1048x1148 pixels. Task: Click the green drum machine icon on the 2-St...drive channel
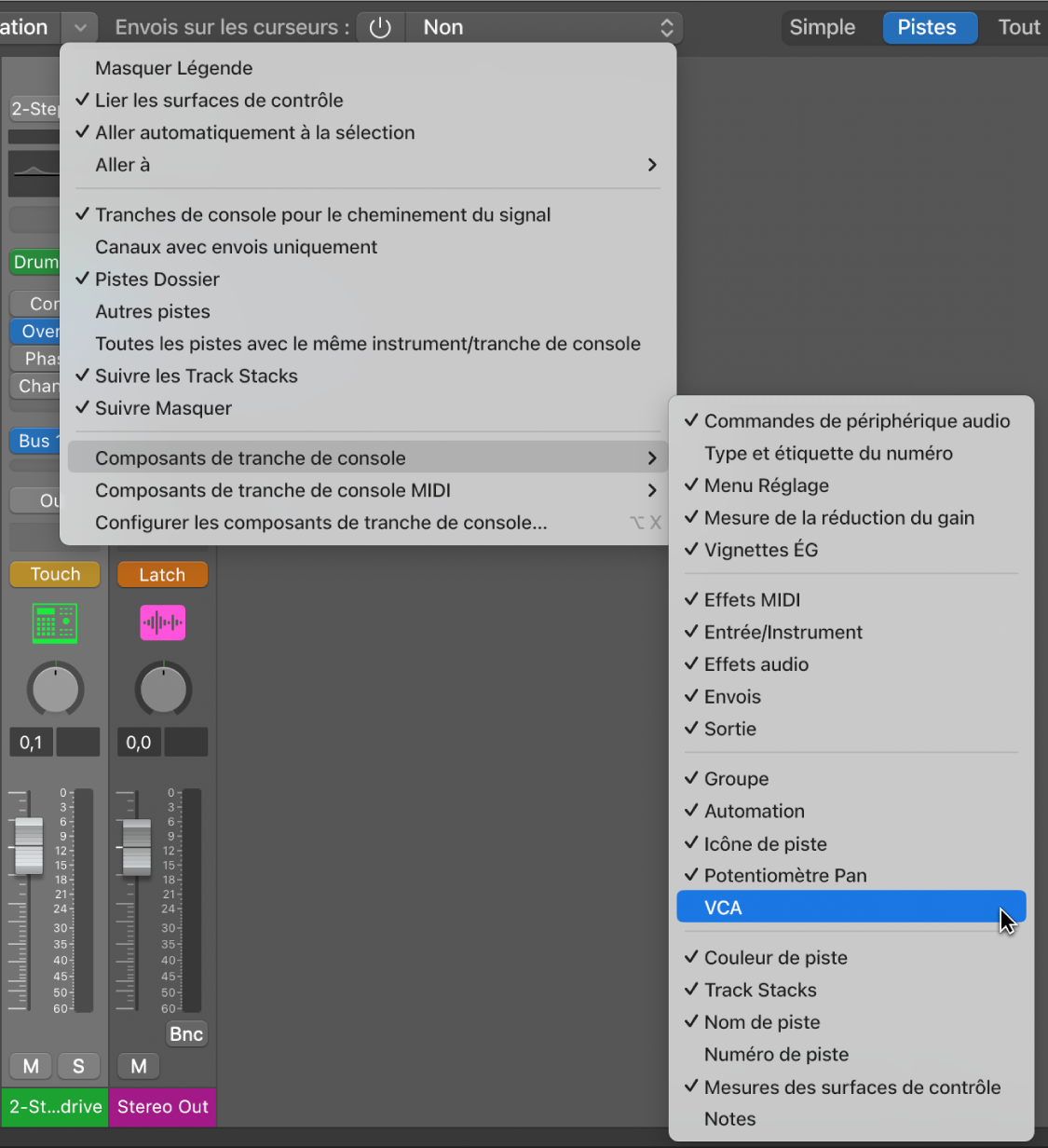pos(54,622)
